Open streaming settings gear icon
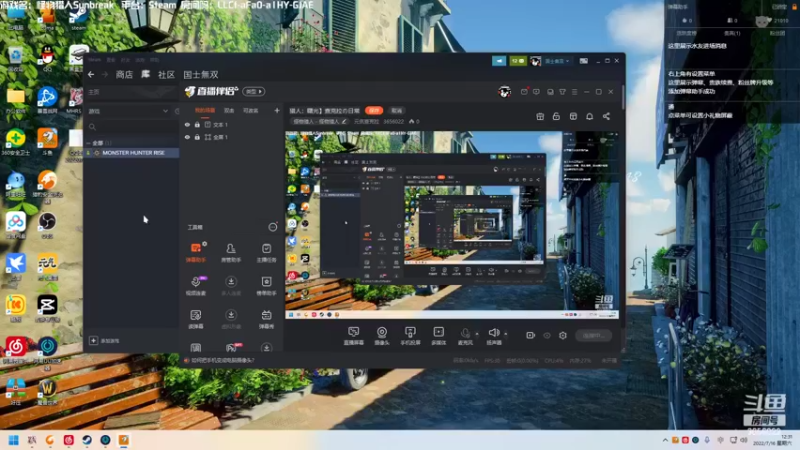This screenshot has width=800, height=450. point(563,335)
